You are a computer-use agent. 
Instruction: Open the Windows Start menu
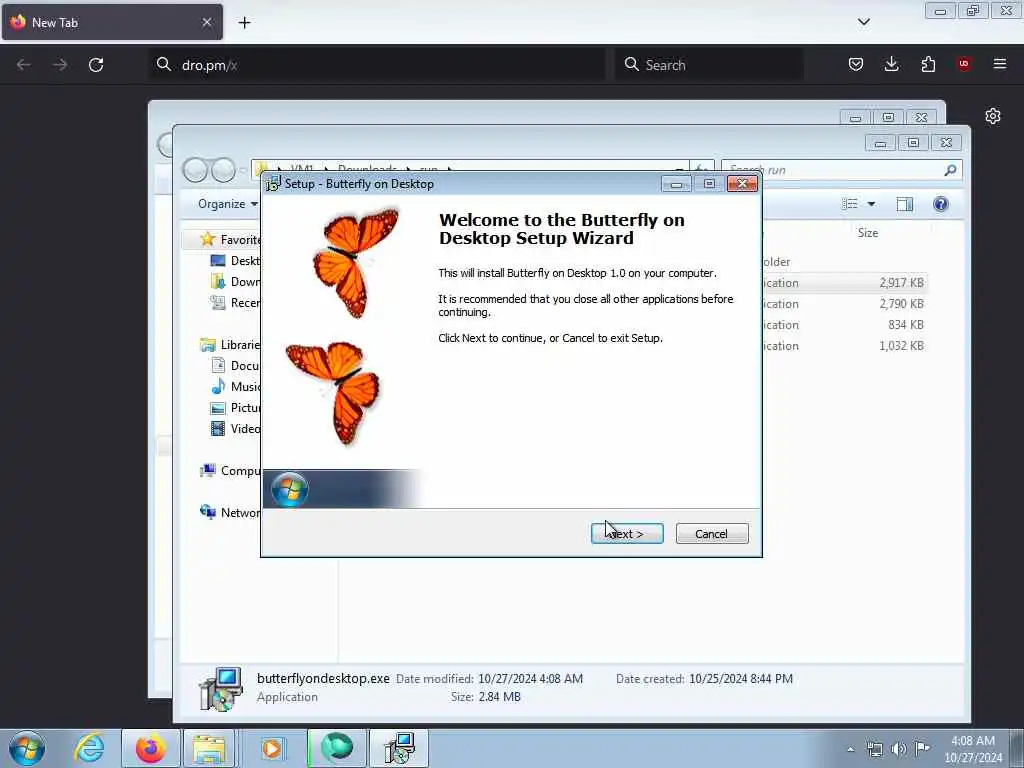(x=27, y=748)
